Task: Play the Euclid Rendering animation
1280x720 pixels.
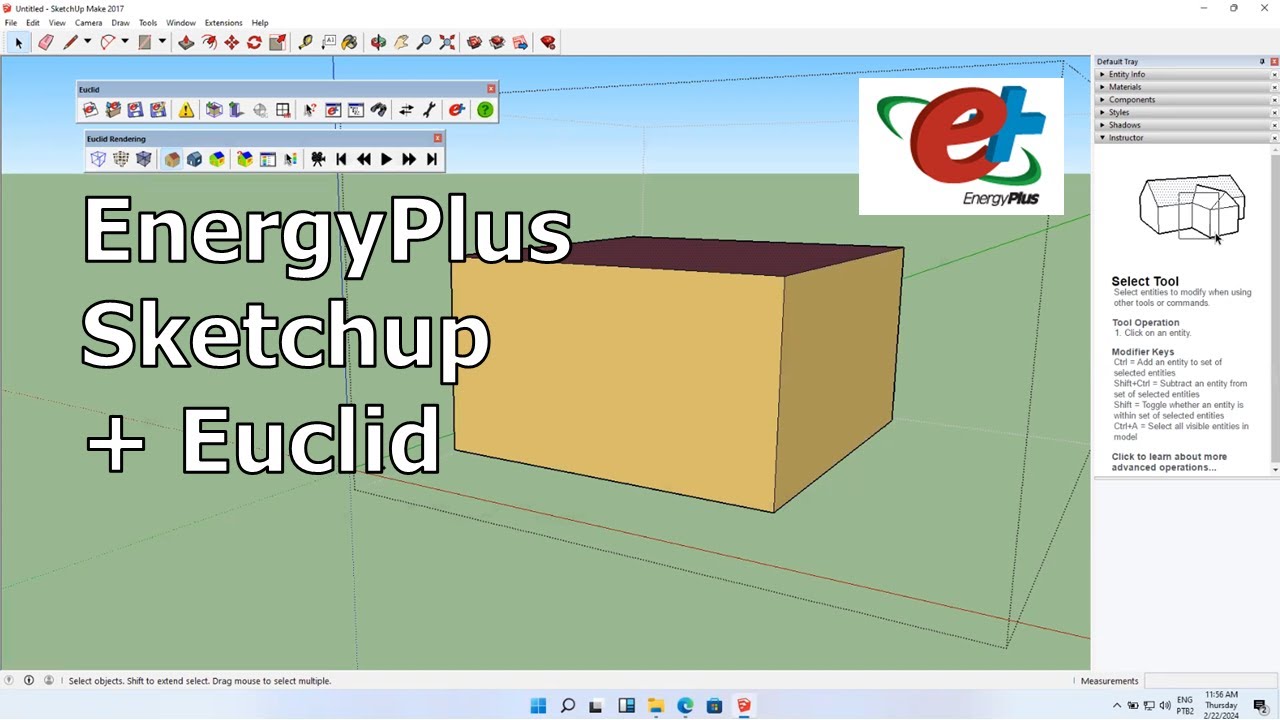Action: [x=386, y=159]
